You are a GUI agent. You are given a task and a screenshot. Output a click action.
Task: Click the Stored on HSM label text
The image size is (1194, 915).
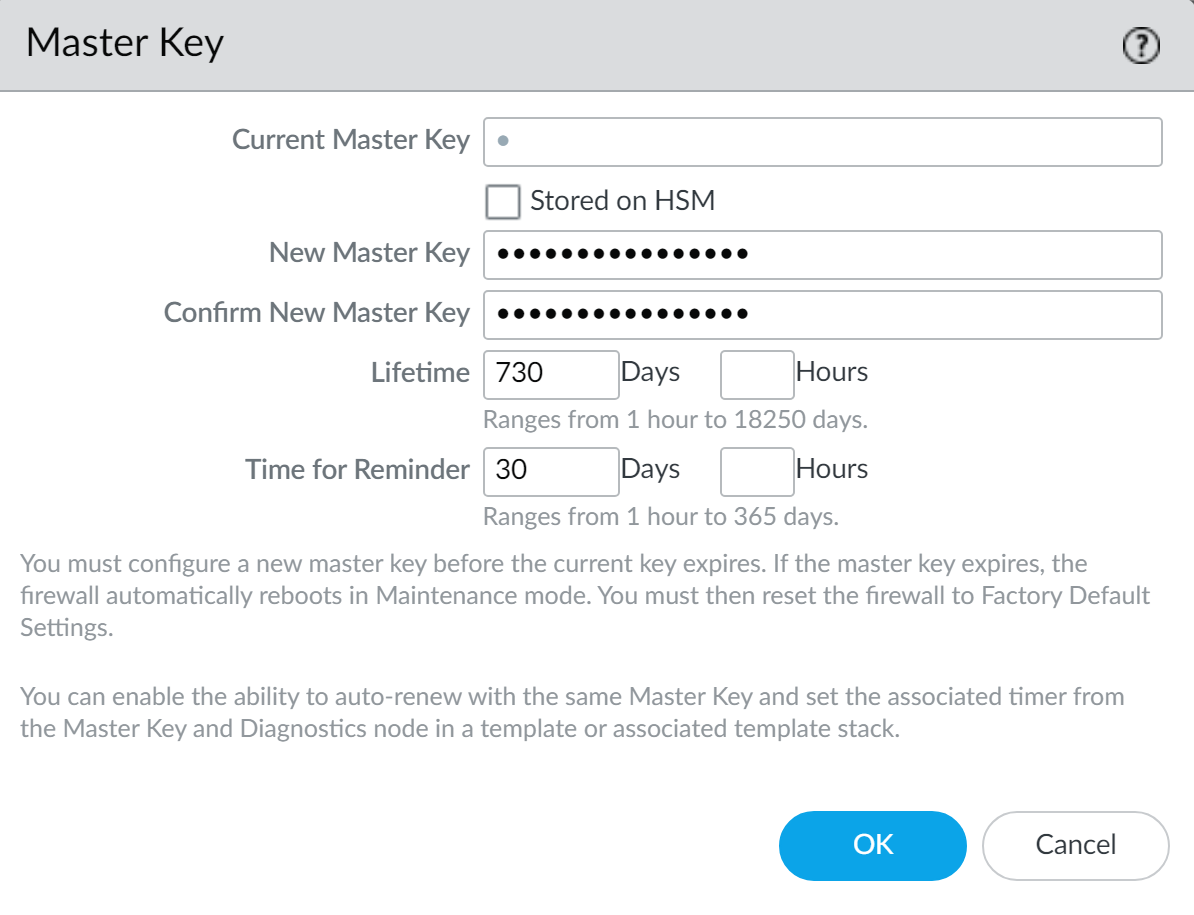(622, 201)
